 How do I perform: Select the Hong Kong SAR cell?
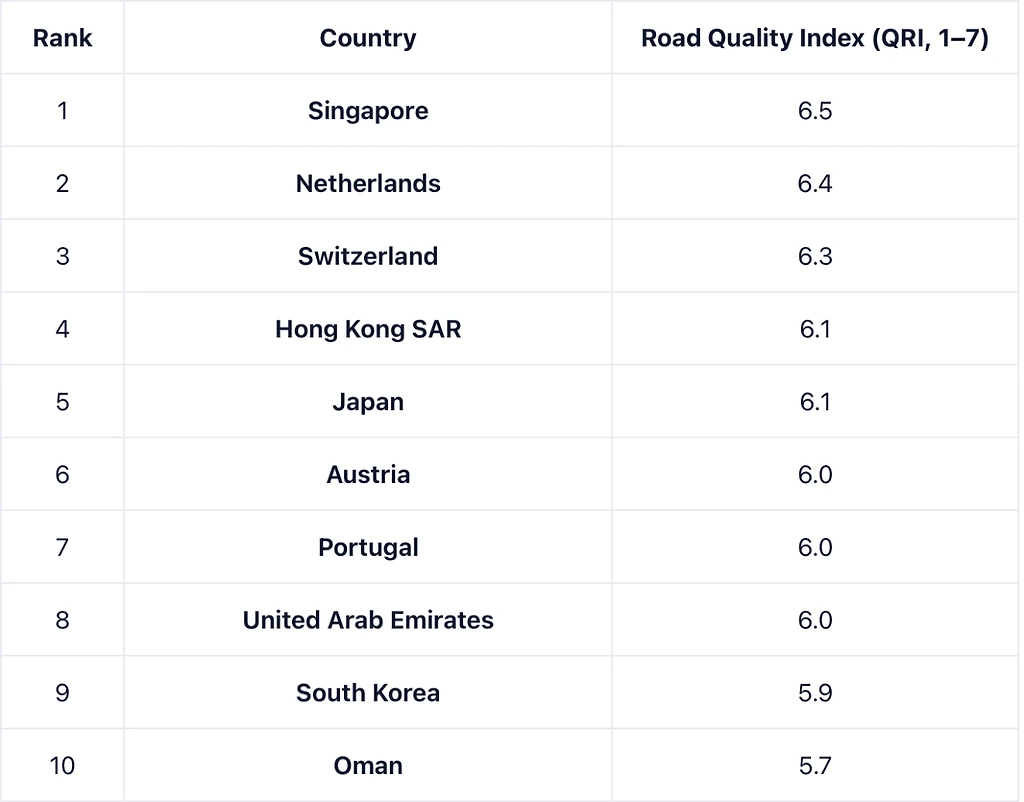(368, 329)
